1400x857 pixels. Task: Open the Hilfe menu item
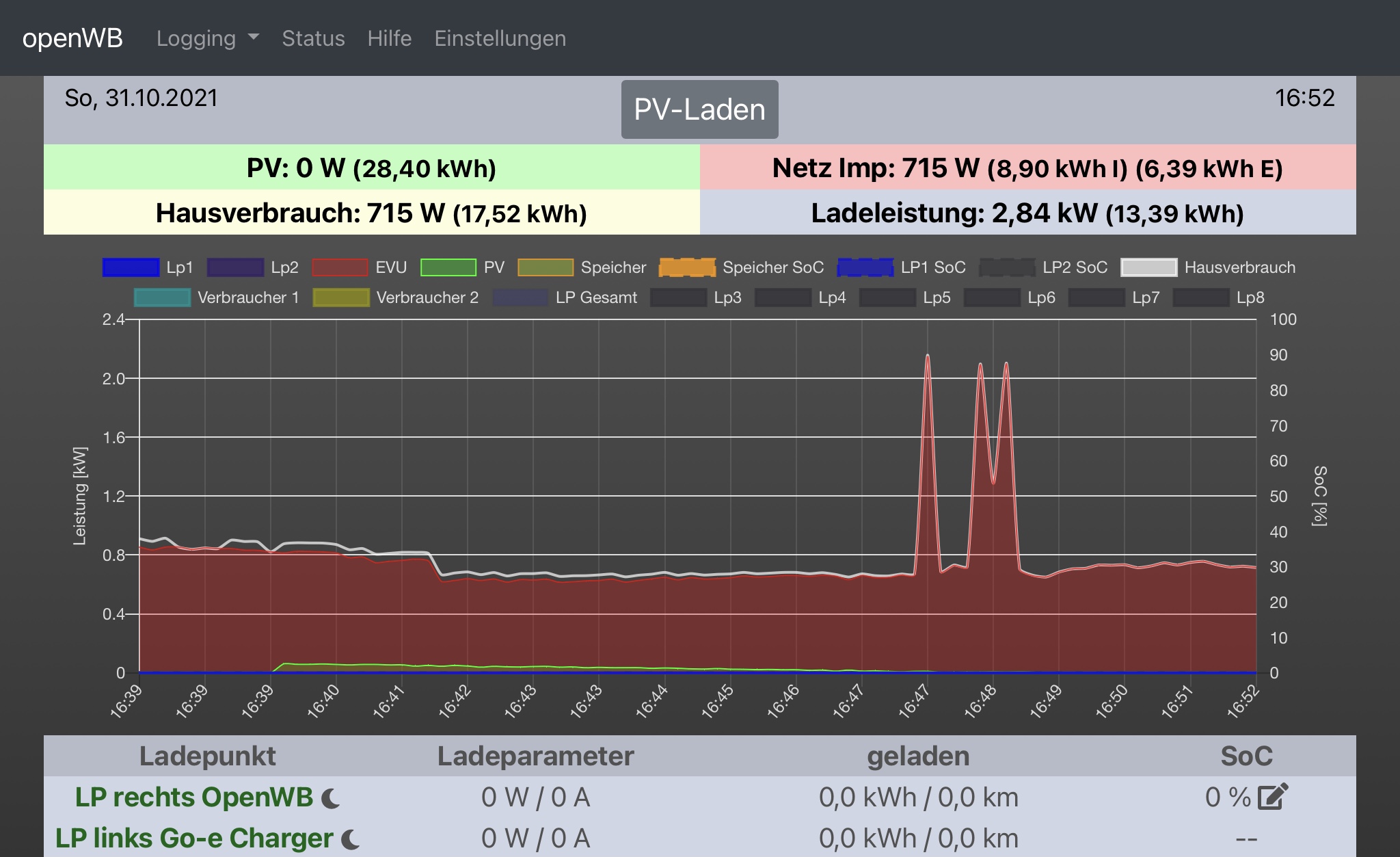(390, 38)
